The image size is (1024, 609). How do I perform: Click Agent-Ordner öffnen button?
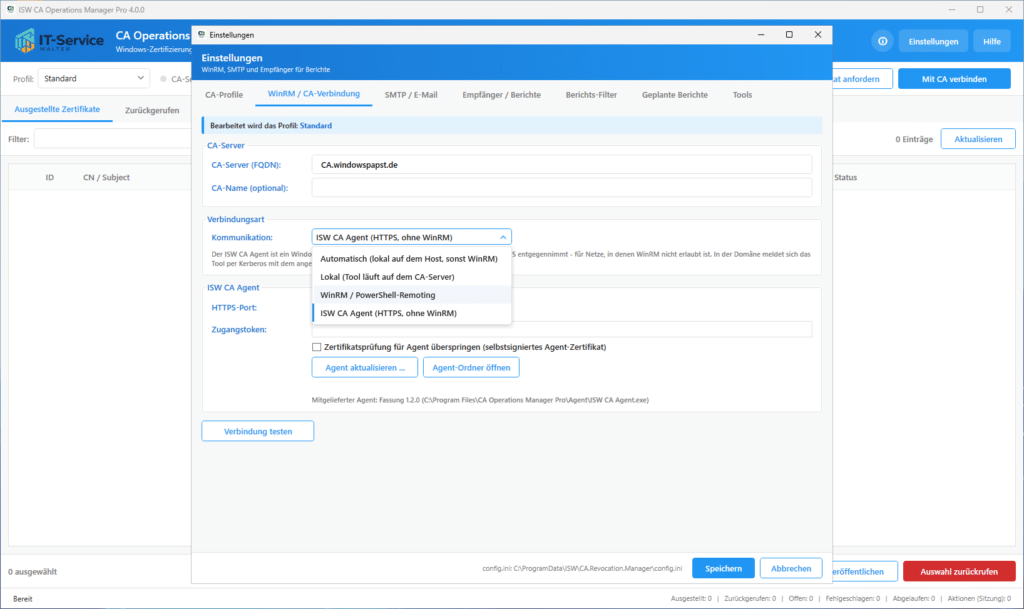click(471, 367)
